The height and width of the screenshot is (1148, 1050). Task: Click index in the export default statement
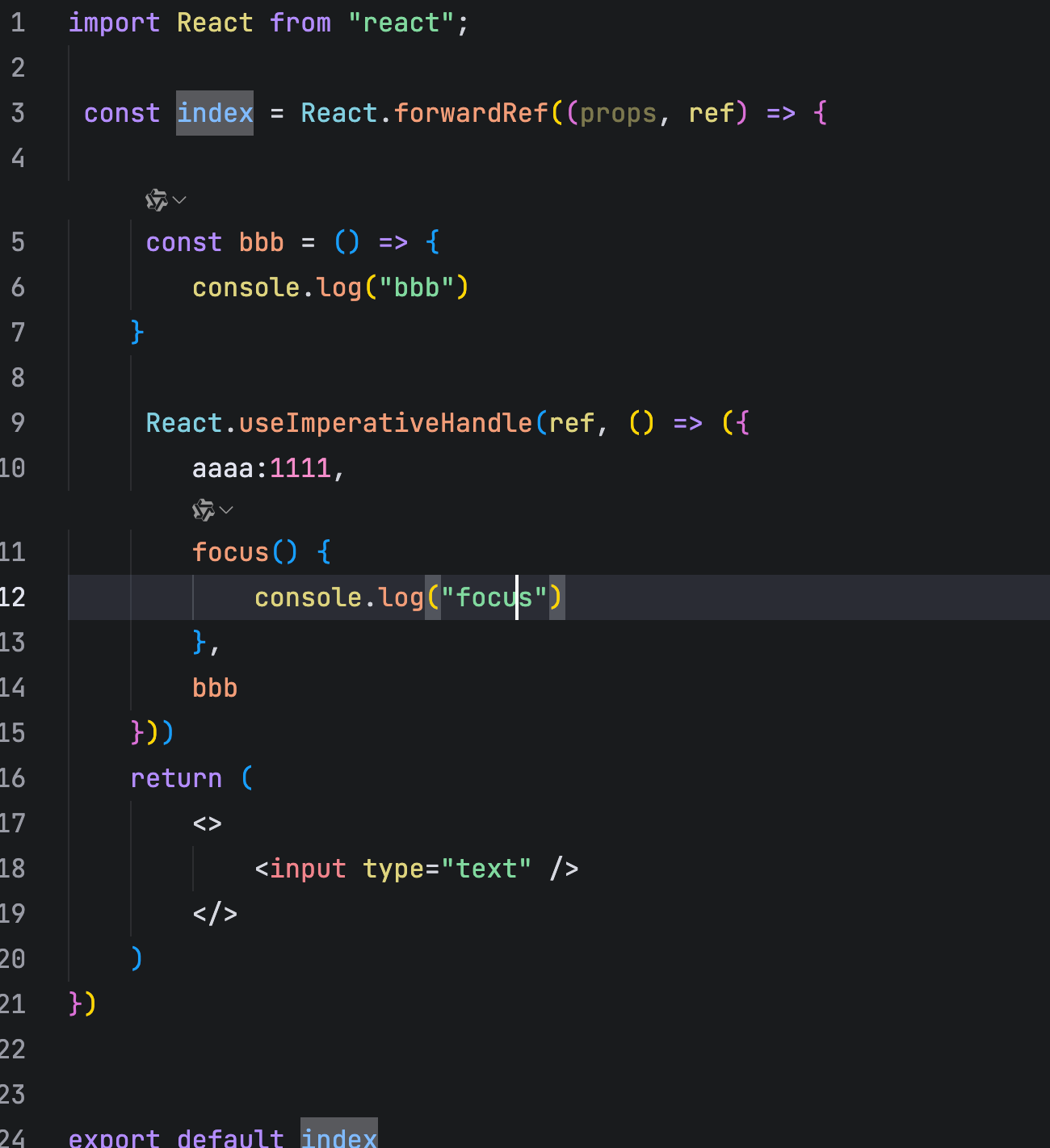coord(338,1137)
